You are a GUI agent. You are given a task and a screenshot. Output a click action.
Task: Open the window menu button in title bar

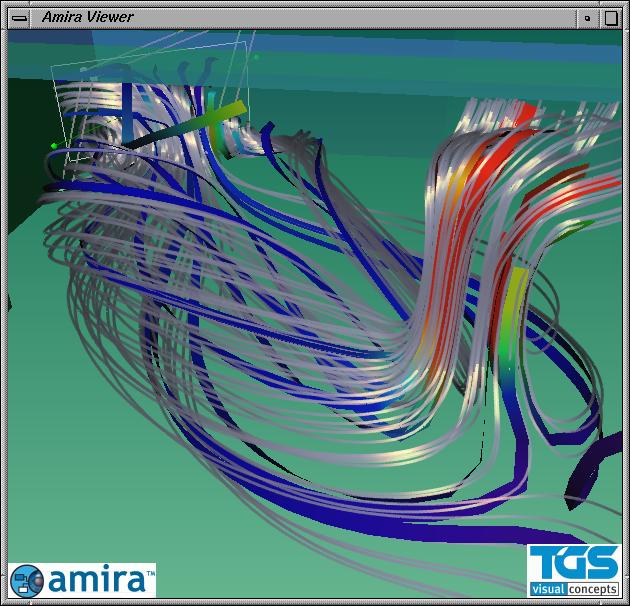pos(19,18)
